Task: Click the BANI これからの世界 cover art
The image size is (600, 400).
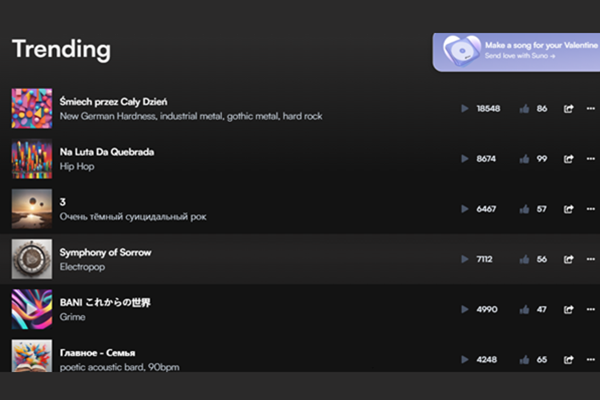Action: coord(31,309)
